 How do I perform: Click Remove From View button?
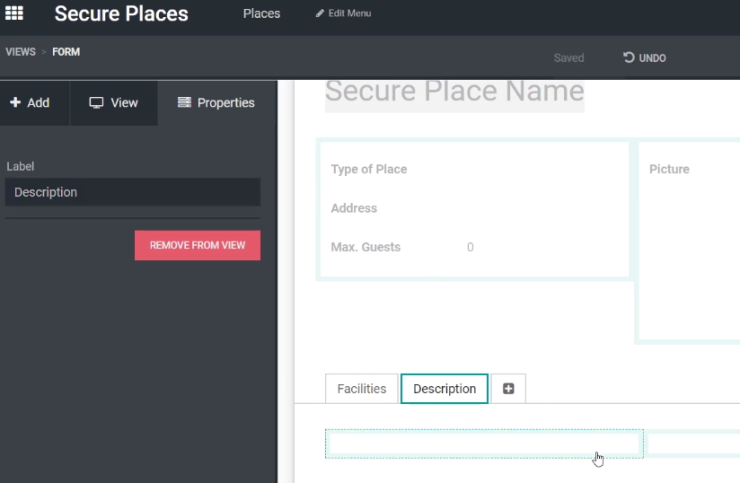pos(197,245)
